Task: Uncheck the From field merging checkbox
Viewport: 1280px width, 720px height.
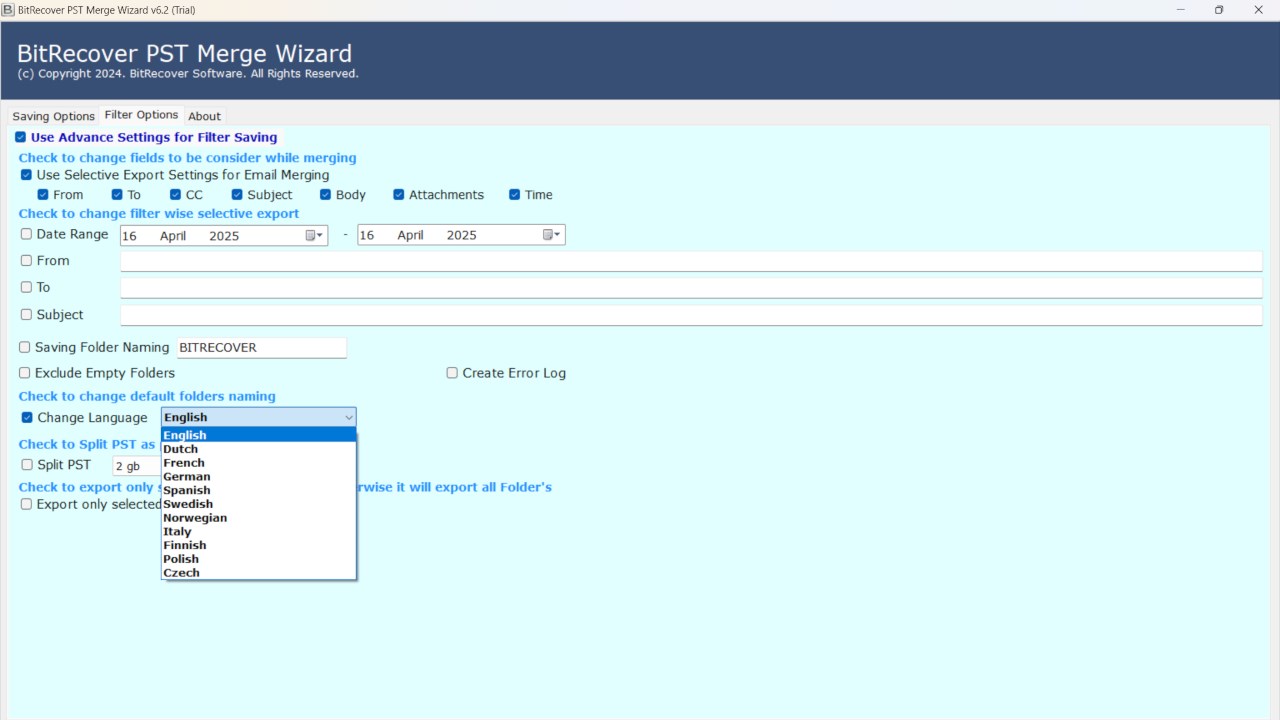Action: [x=42, y=195]
